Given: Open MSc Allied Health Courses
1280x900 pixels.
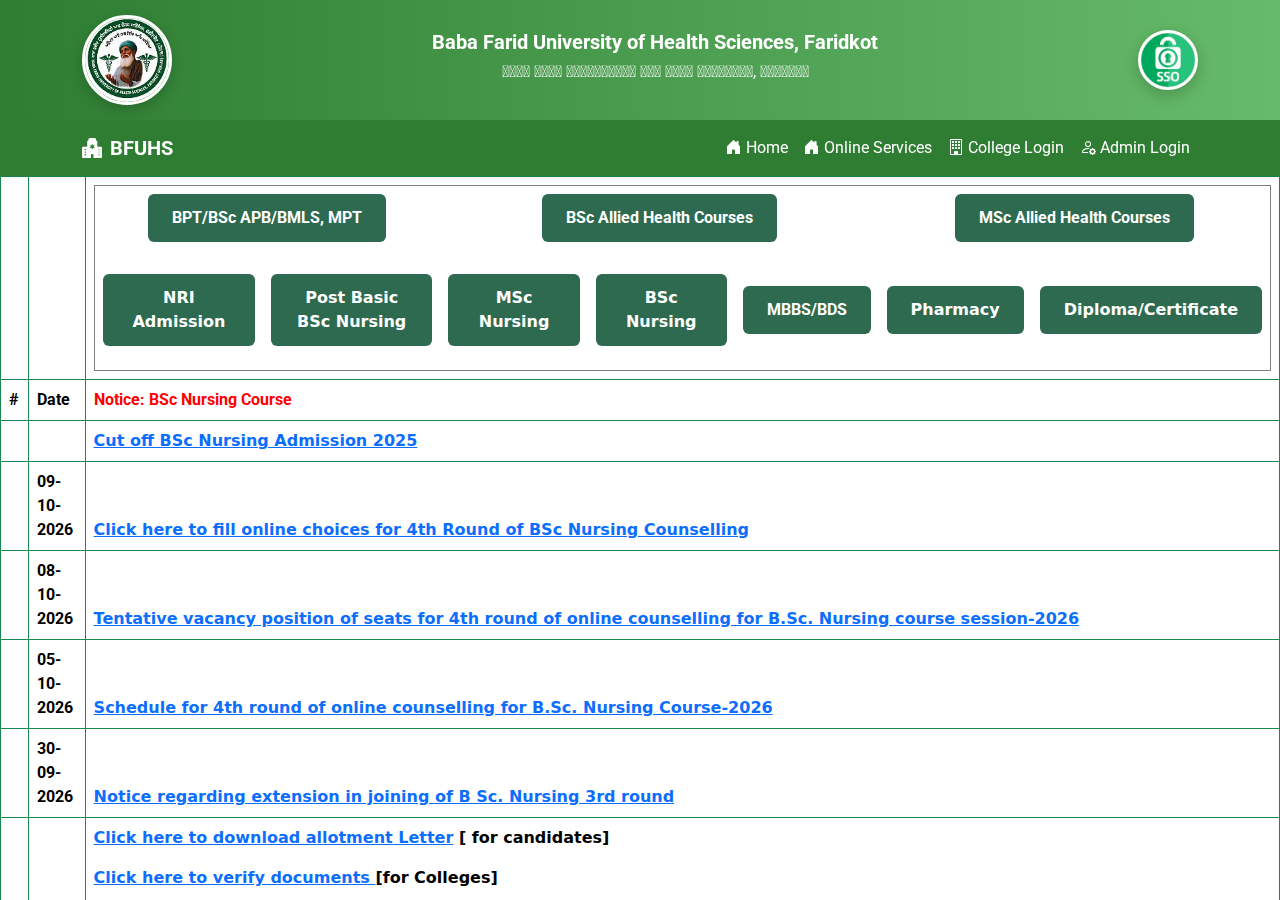Looking at the screenshot, I should pos(1074,218).
